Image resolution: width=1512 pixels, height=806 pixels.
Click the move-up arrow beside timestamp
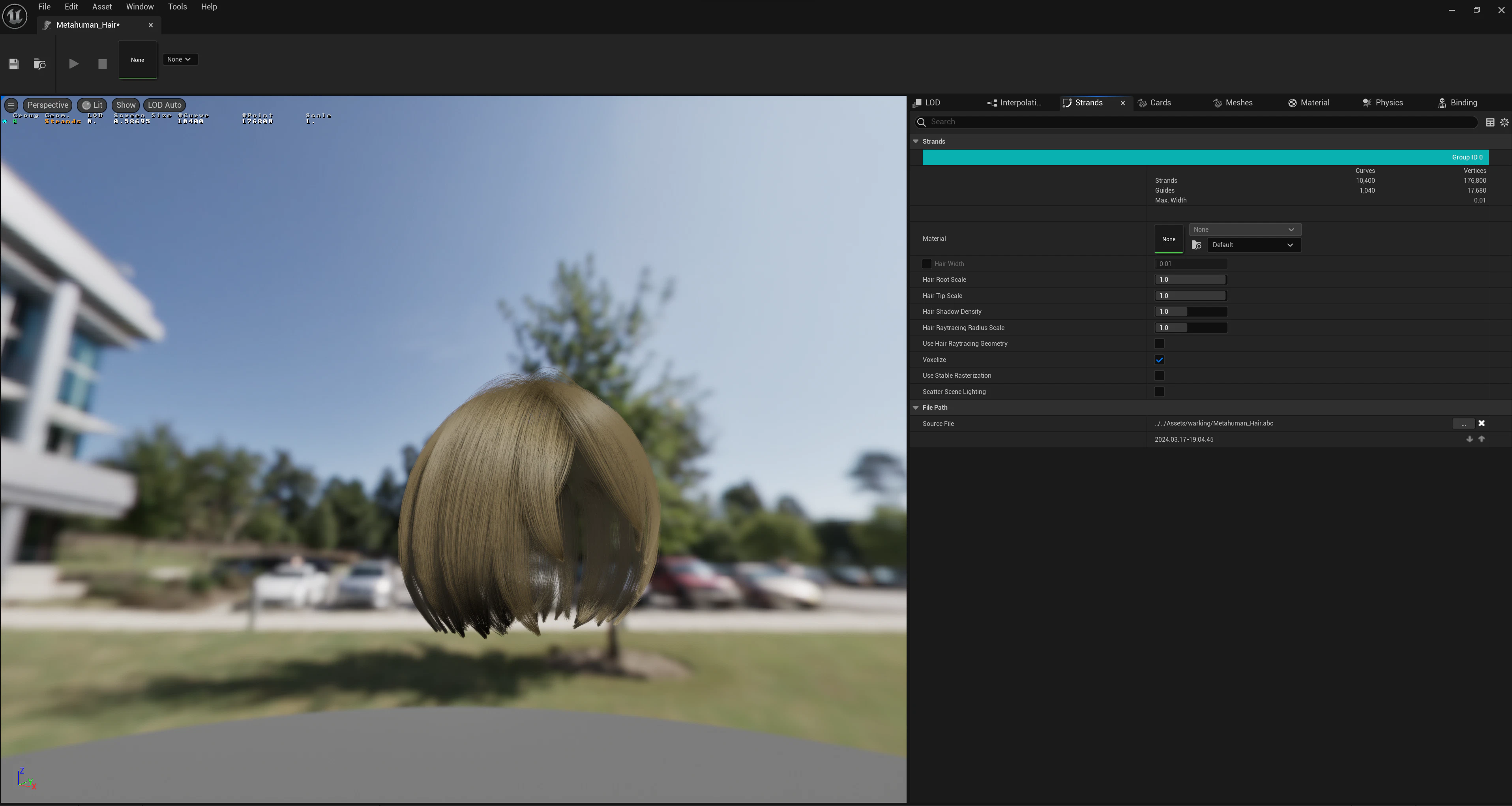pyautogui.click(x=1482, y=439)
